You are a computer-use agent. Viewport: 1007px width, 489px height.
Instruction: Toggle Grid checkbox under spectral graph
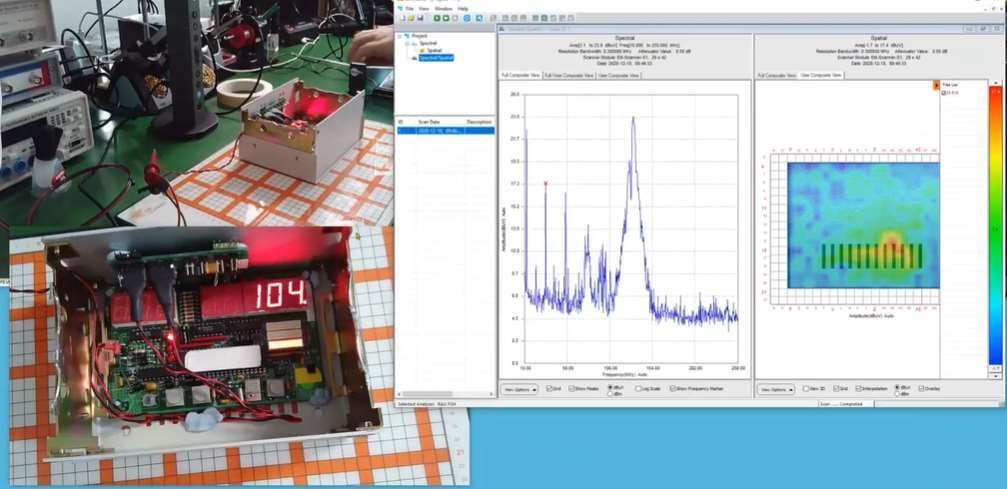tap(549, 389)
